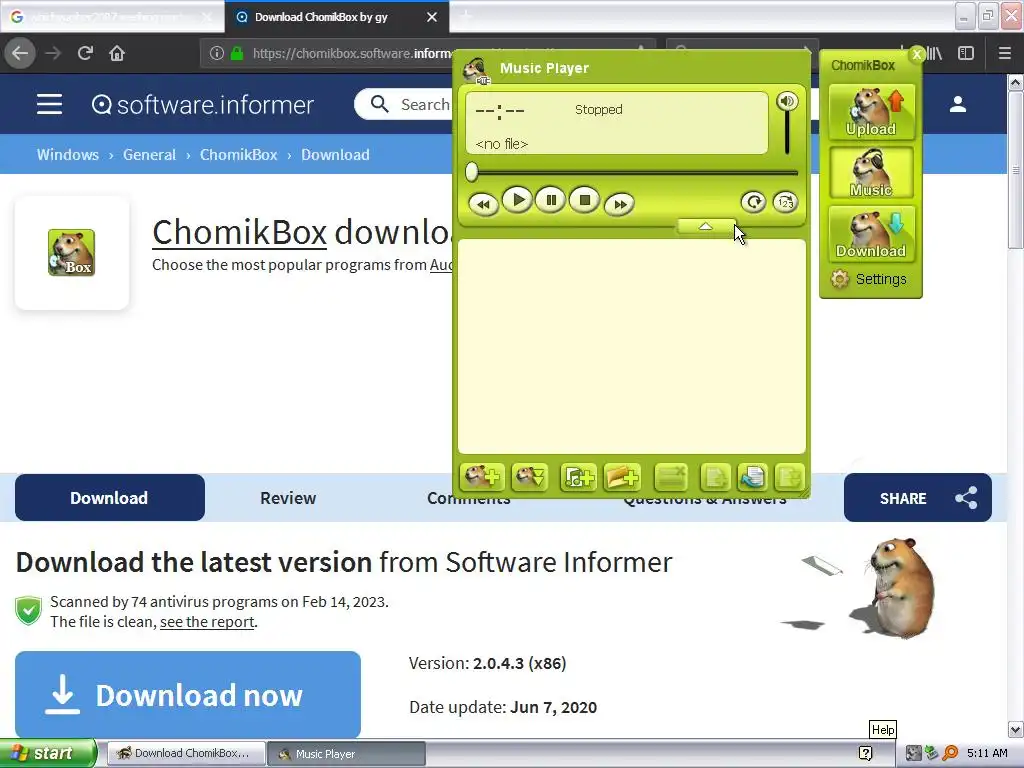This screenshot has width=1024, height=768.
Task: Toggle repeat mode in Music Player
Action: tap(754, 202)
